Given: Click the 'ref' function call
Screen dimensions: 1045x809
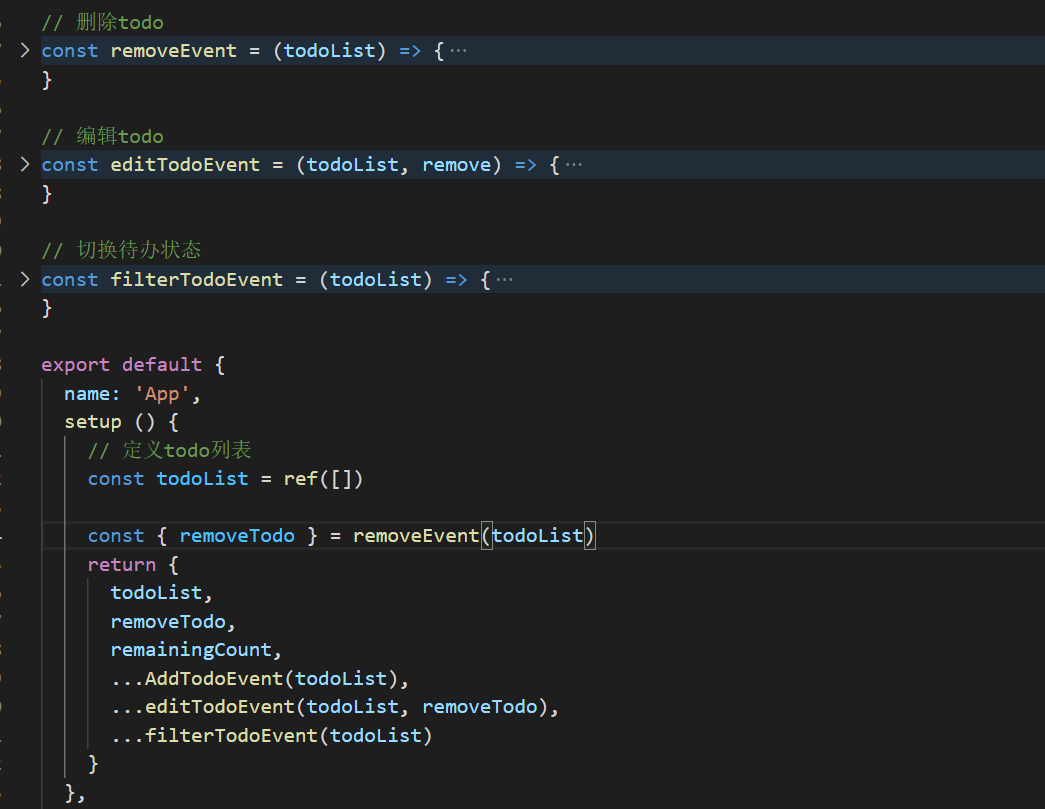Looking at the screenshot, I should [301, 479].
